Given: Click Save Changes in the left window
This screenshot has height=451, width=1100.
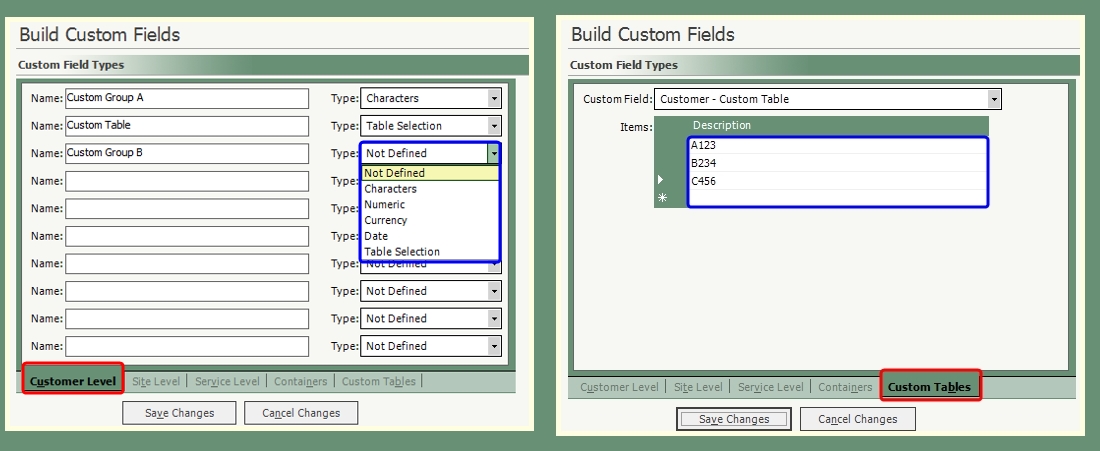Looking at the screenshot, I should 180,413.
